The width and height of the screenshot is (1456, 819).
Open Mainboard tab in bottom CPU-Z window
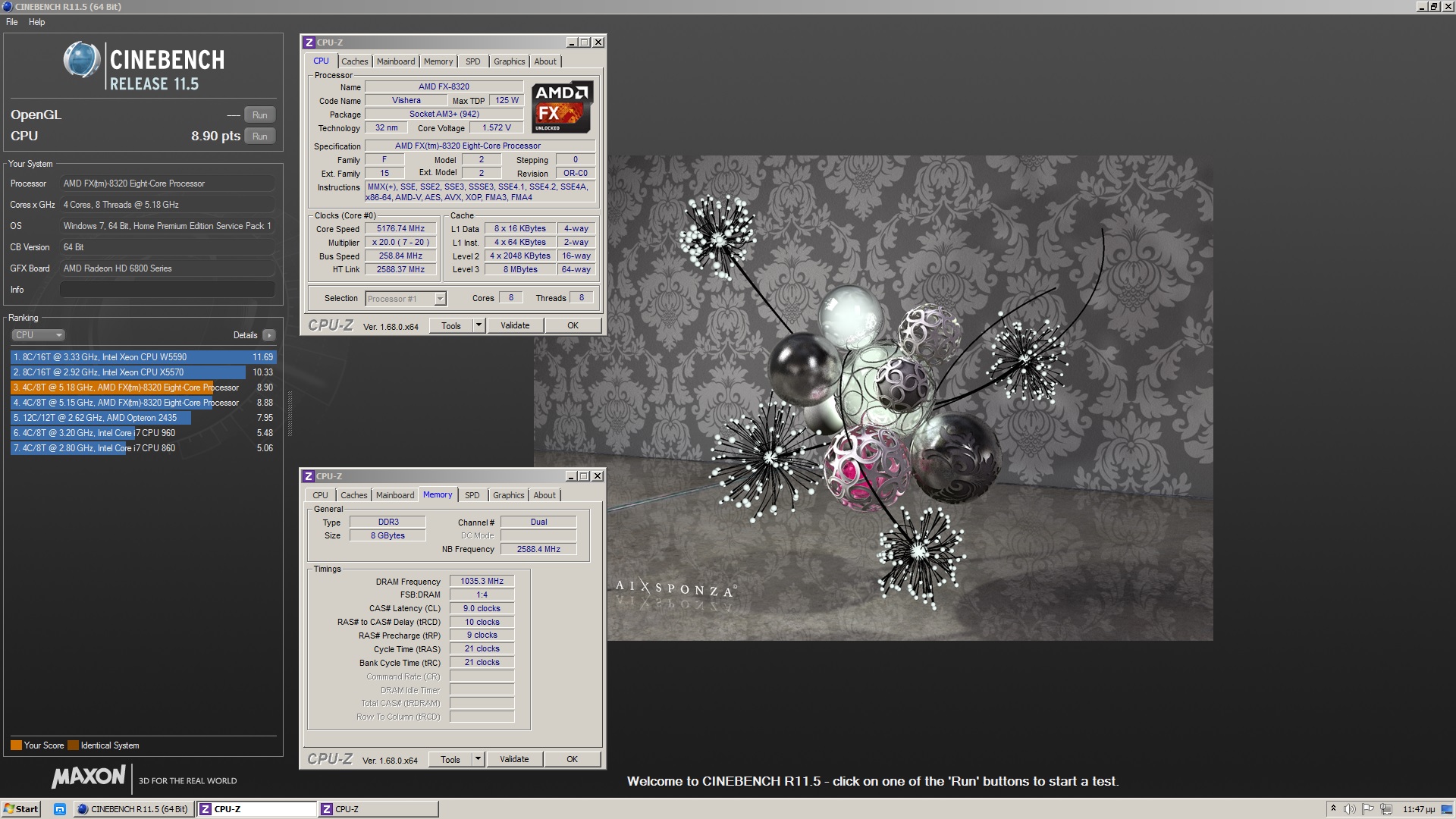click(395, 495)
